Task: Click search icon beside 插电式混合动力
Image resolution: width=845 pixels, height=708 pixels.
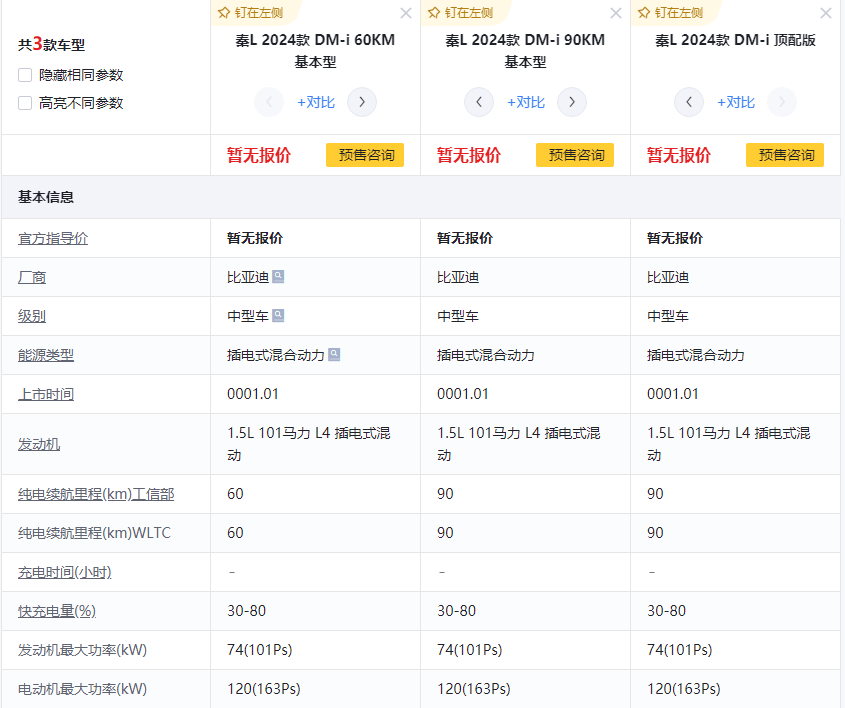Action: point(334,355)
